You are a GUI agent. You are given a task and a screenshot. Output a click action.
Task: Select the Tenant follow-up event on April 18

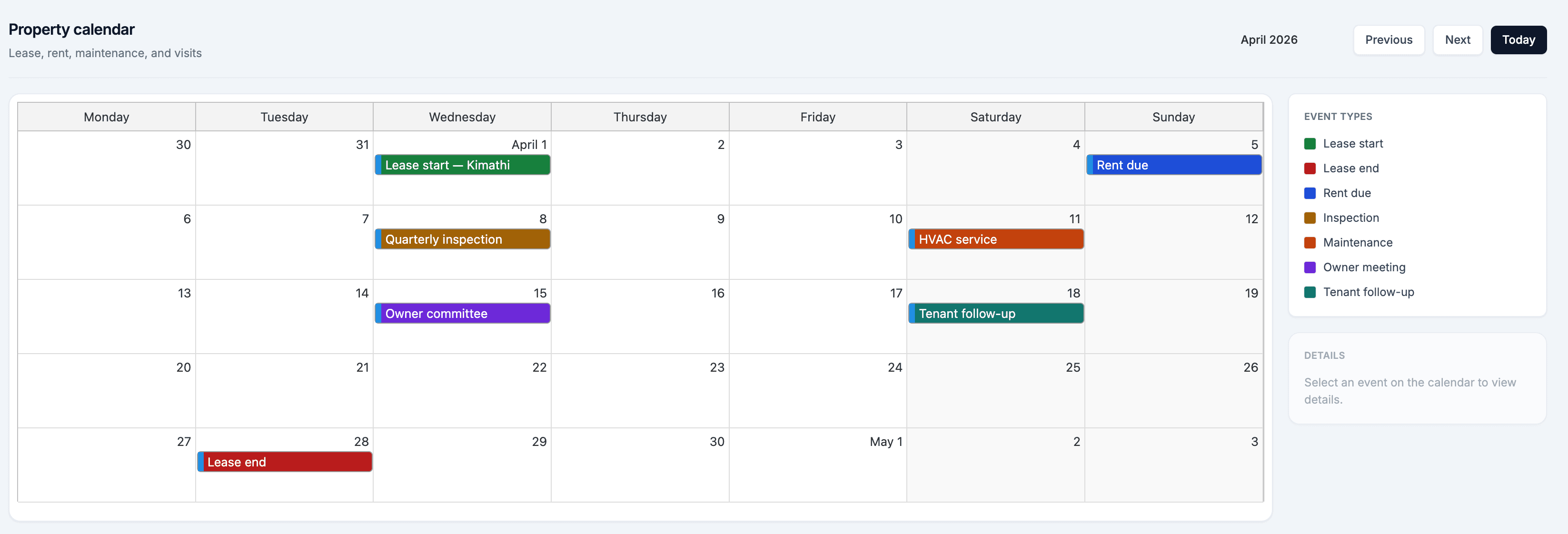pos(995,313)
